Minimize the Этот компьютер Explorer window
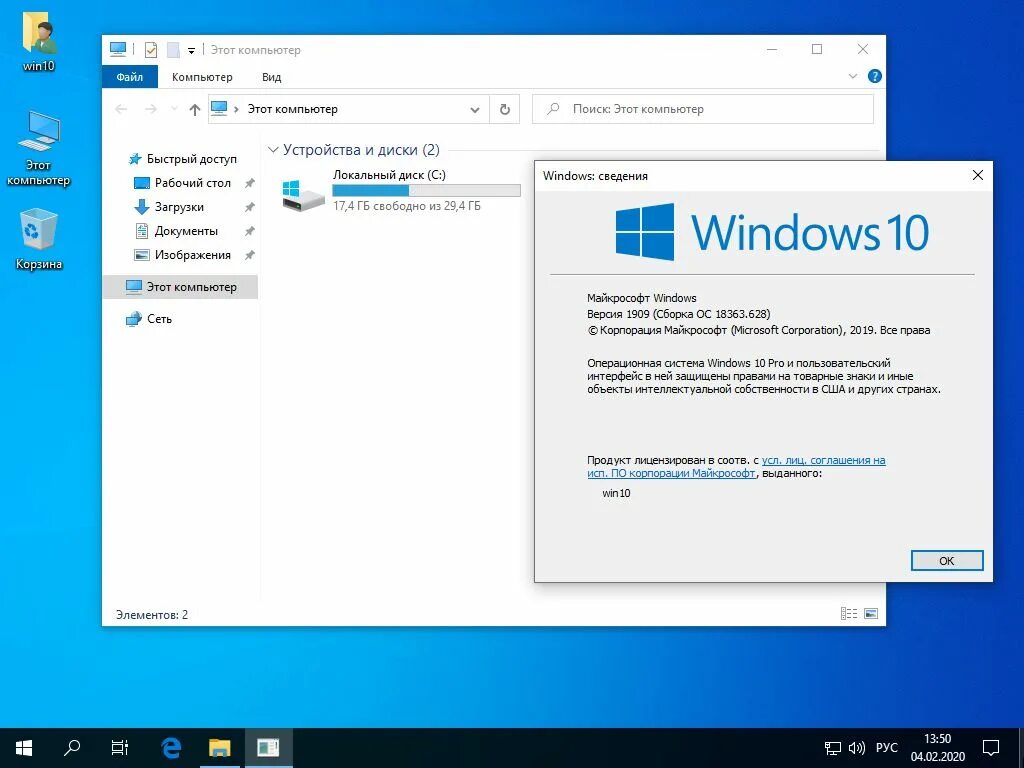Screen dimensions: 1024x768 click(773, 50)
